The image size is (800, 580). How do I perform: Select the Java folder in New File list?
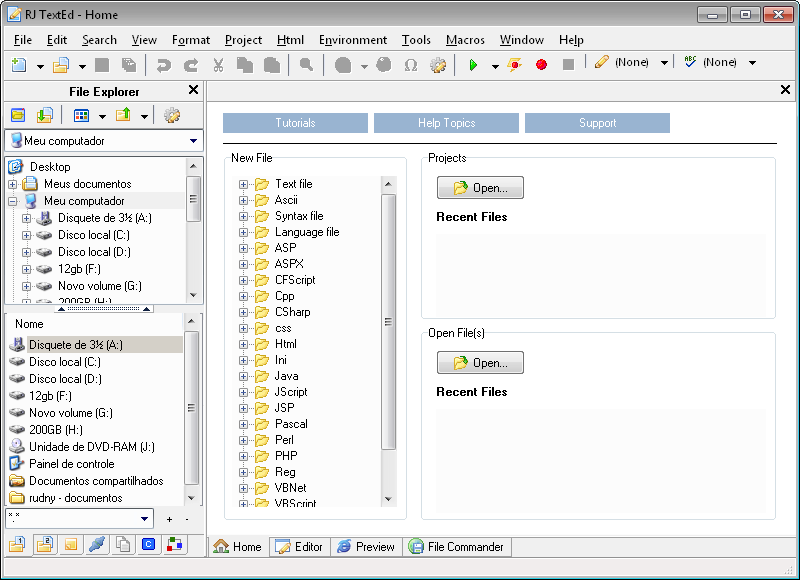pyautogui.click(x=286, y=376)
